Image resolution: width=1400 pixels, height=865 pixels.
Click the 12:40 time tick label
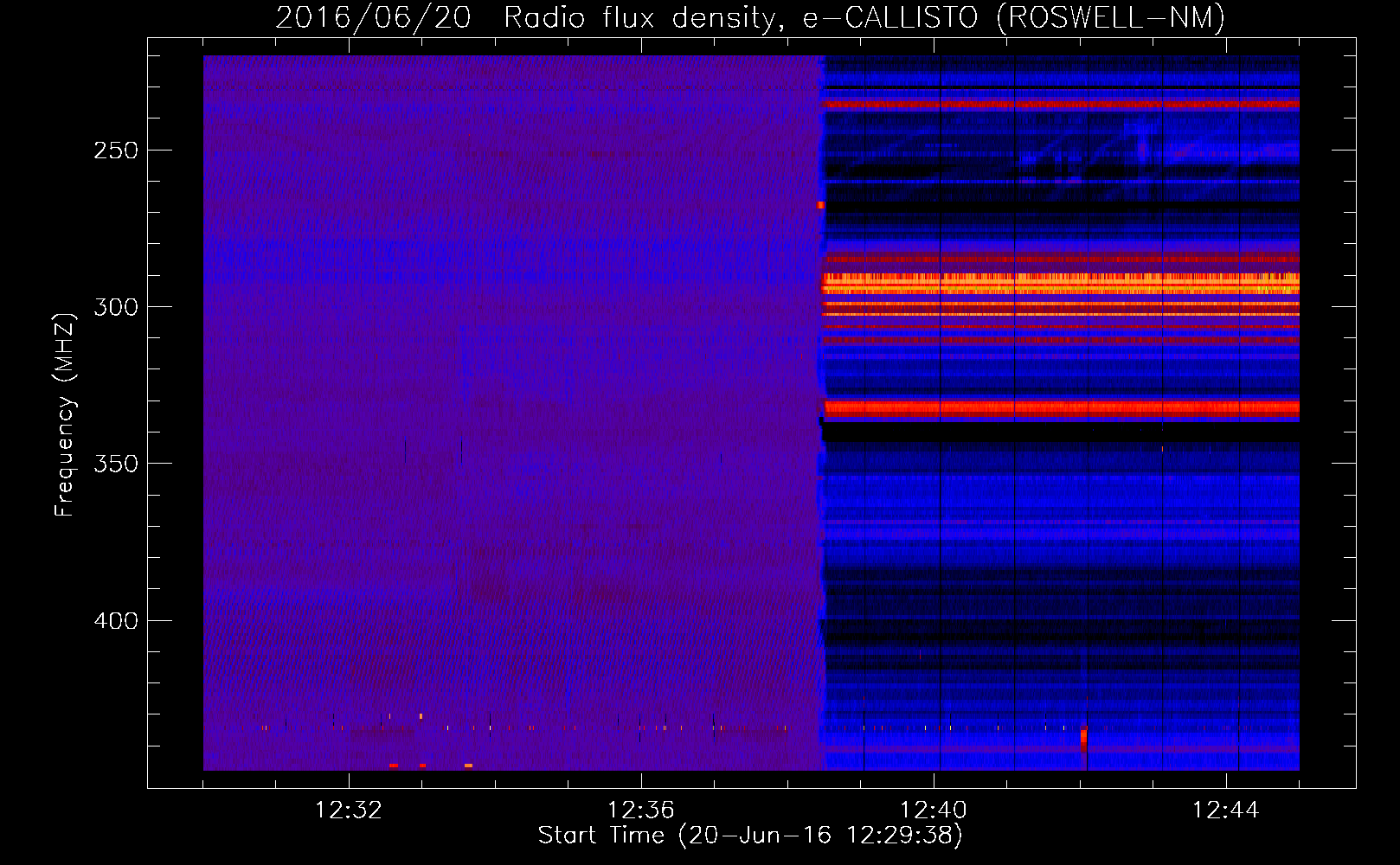933,811
